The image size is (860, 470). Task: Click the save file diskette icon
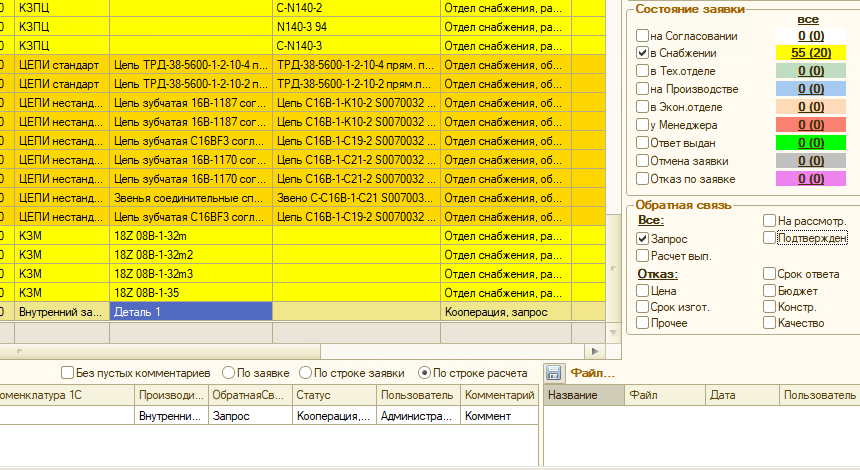tap(553, 373)
